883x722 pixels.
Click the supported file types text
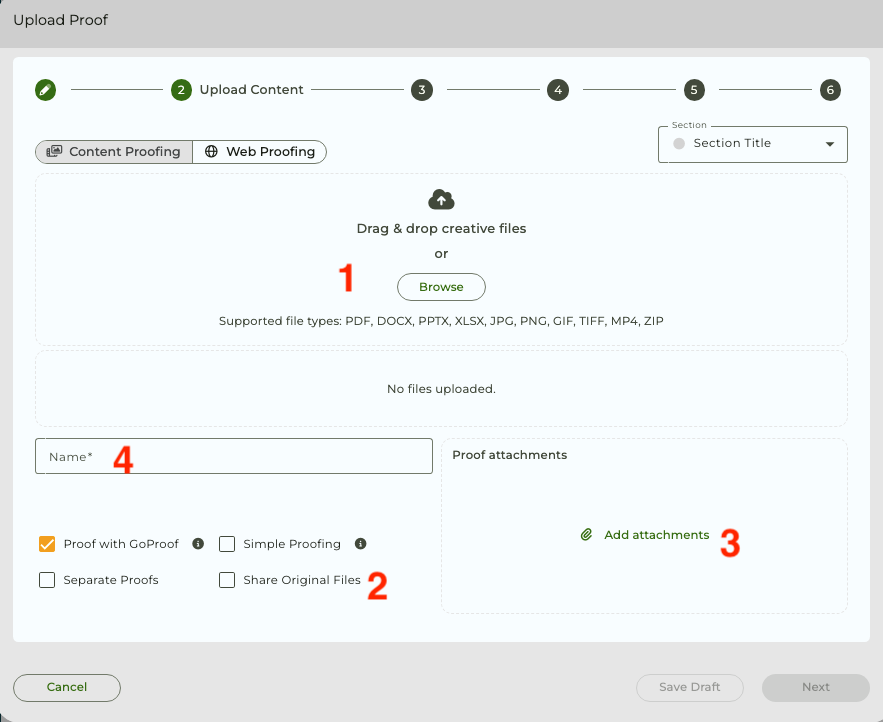(x=442, y=321)
